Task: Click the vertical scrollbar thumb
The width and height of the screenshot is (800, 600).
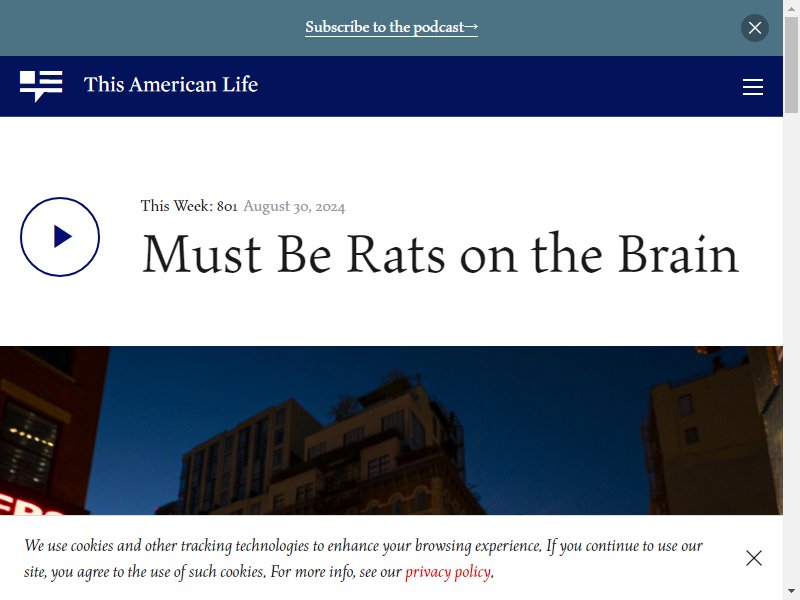Action: pos(791,64)
